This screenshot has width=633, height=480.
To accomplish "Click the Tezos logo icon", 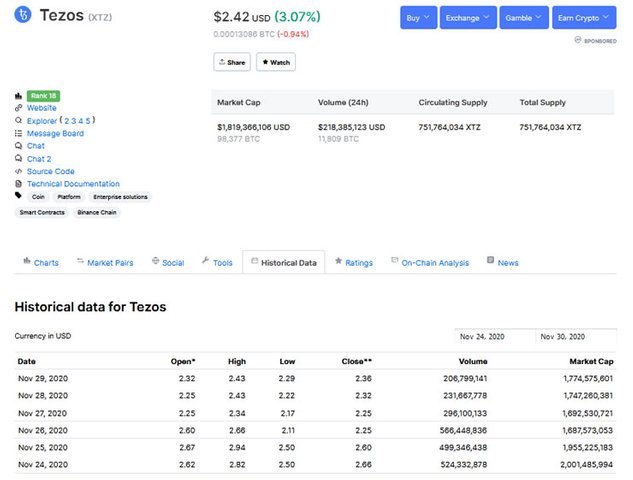I will pos(20,16).
